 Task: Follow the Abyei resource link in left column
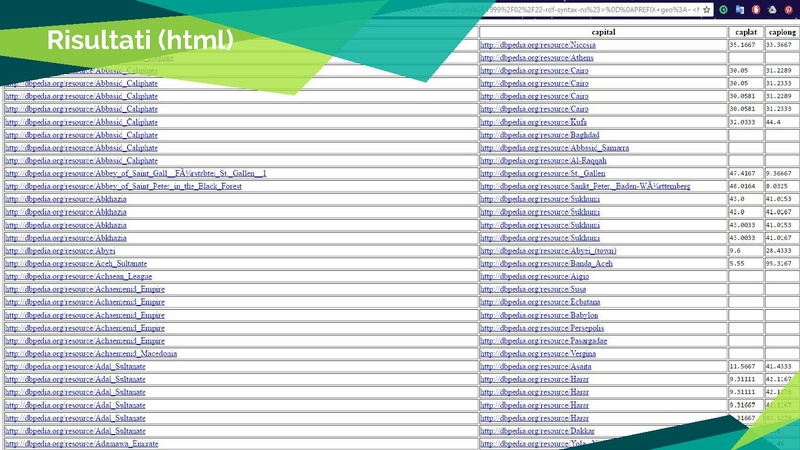tap(60, 251)
